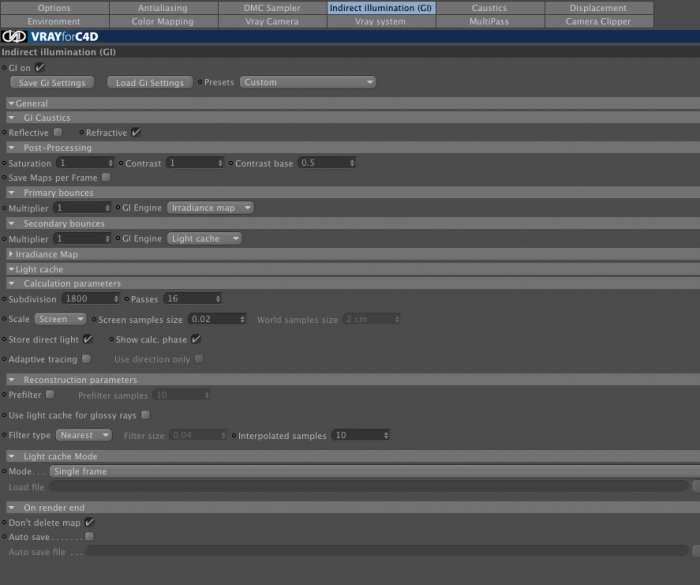Uncheck the Refractive GI caustics checkbox
Screen dimensions: 700x585
(x=136, y=132)
